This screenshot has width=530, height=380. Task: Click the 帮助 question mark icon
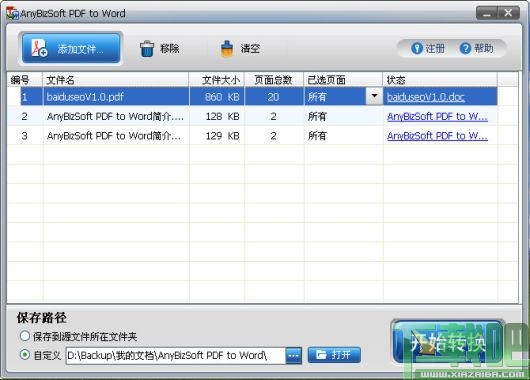[465, 48]
